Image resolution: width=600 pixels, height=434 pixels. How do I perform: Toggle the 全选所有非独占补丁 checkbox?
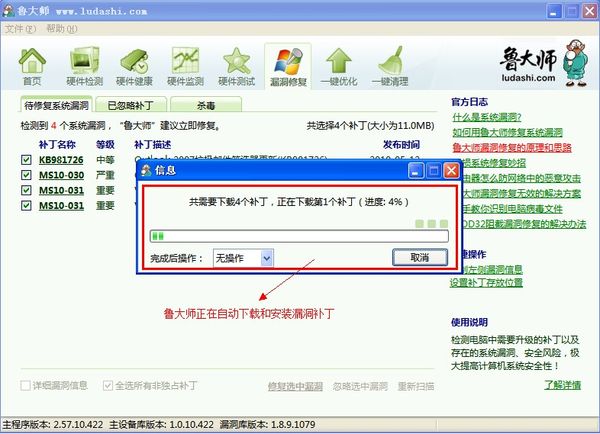pyautogui.click(x=108, y=385)
